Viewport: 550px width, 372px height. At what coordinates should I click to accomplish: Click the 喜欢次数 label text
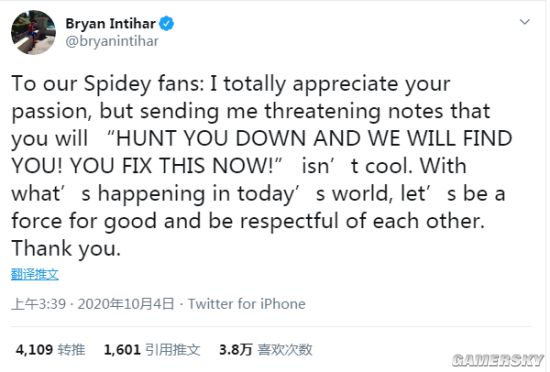coord(285,350)
